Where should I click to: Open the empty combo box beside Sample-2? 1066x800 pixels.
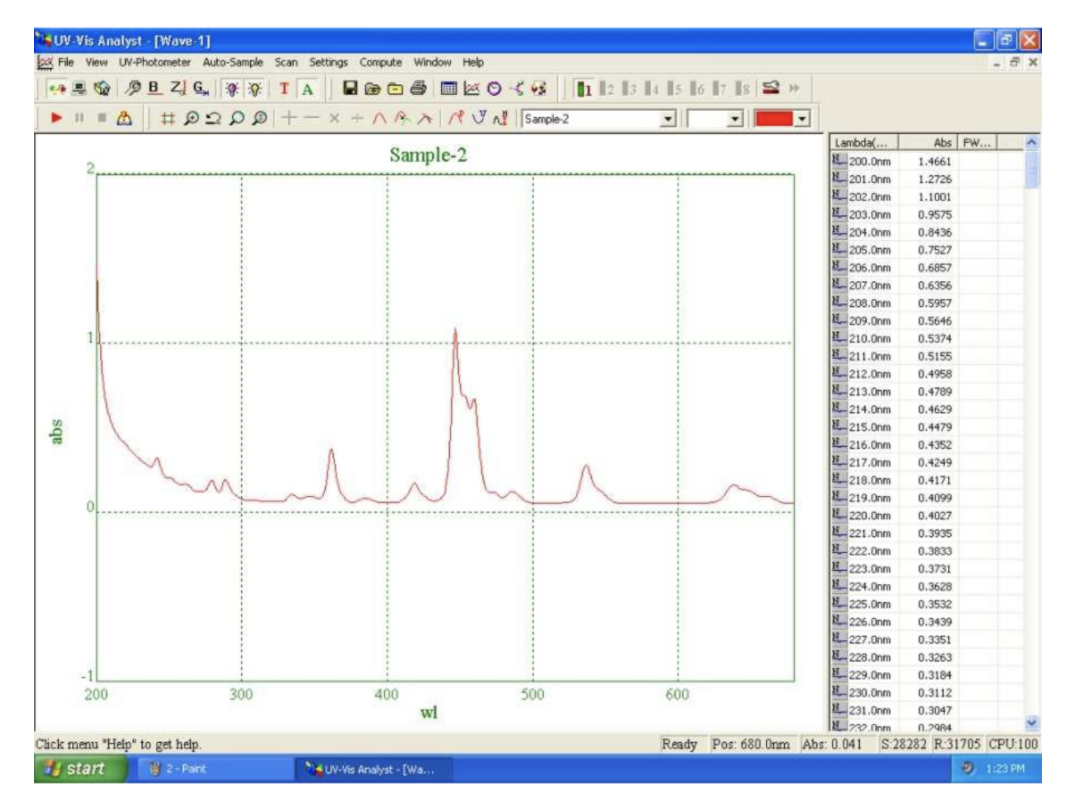coord(734,119)
